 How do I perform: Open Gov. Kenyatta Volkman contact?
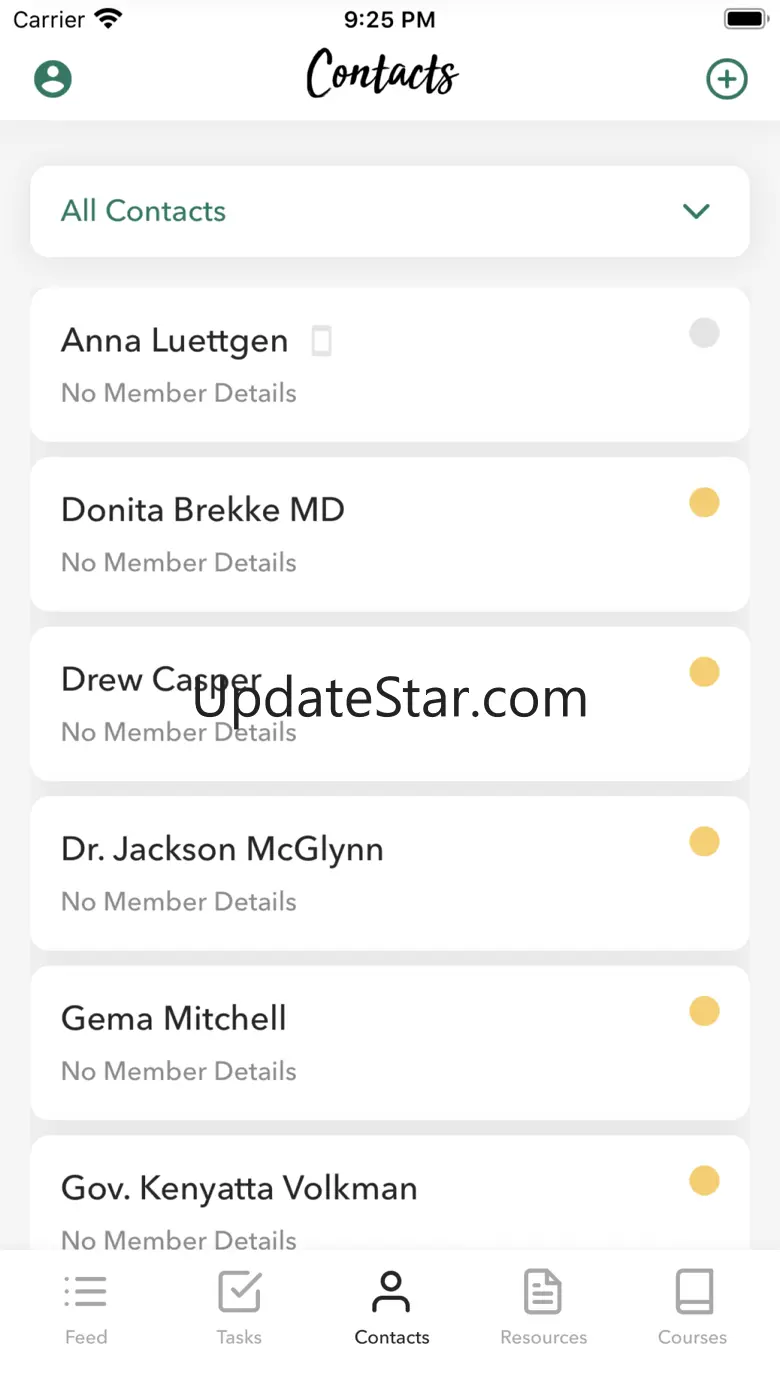(x=390, y=1193)
